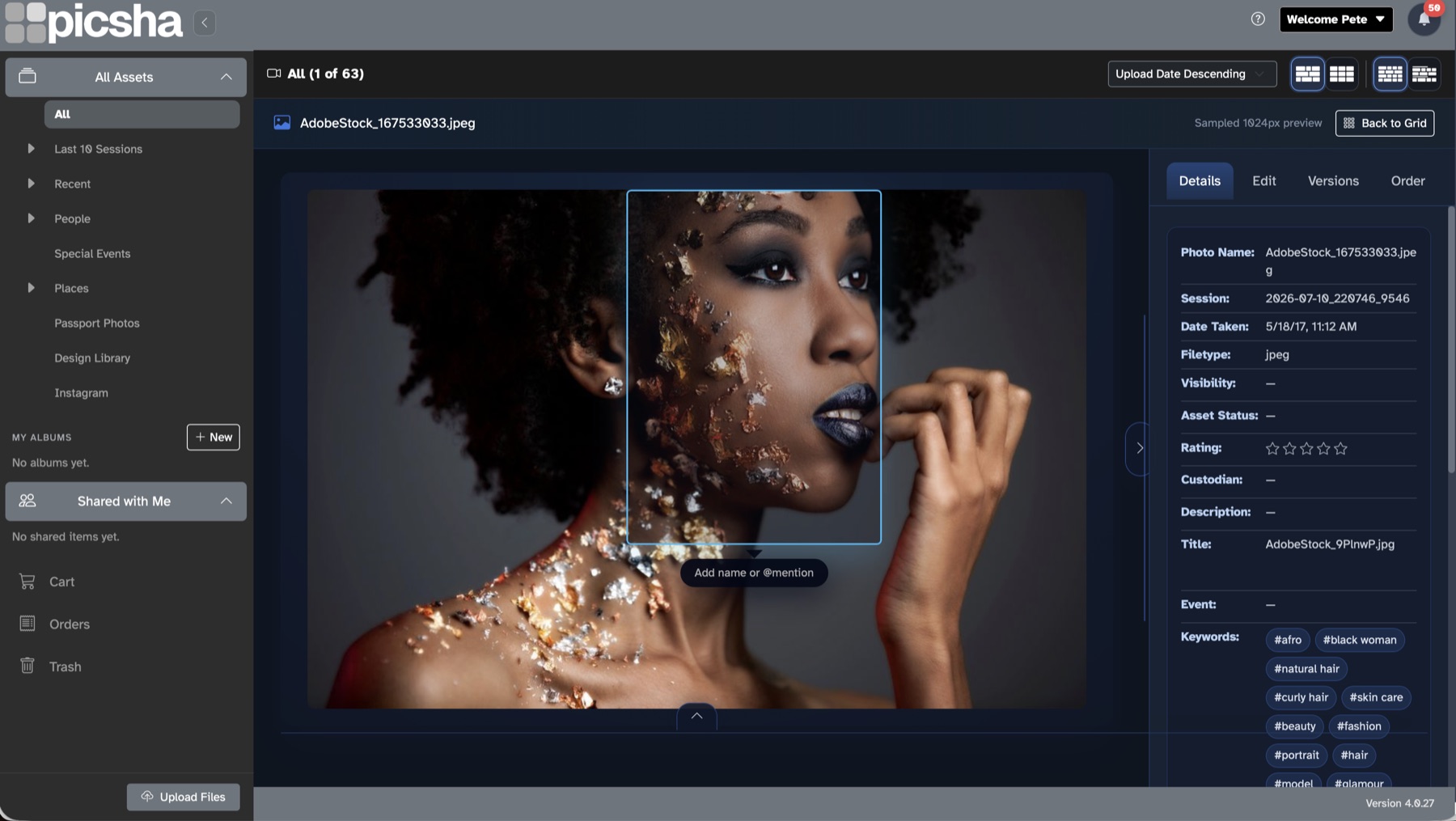
Task: Click the detected face bounding box
Action: (754, 367)
